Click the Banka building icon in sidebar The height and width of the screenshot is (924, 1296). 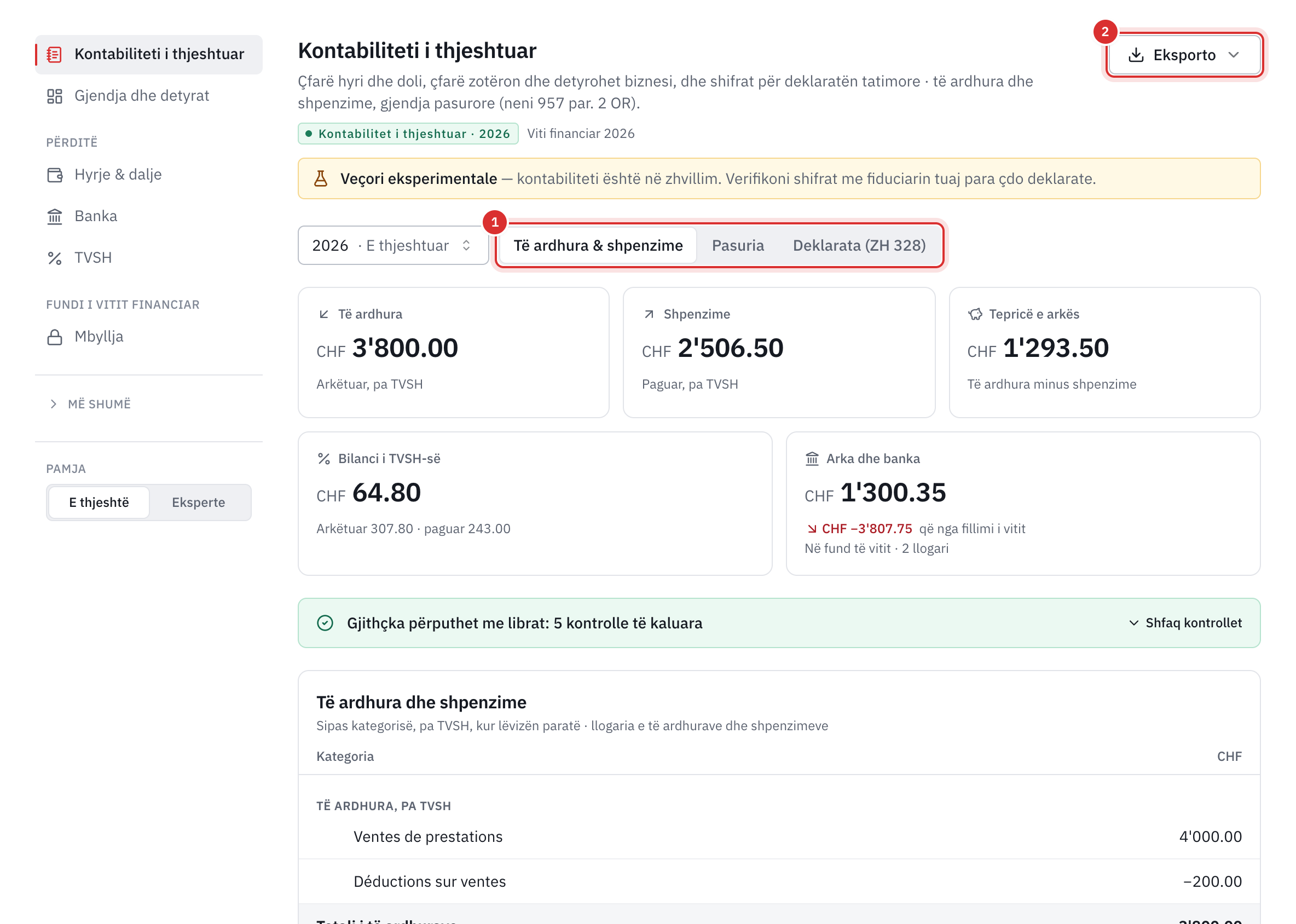[x=54, y=216]
